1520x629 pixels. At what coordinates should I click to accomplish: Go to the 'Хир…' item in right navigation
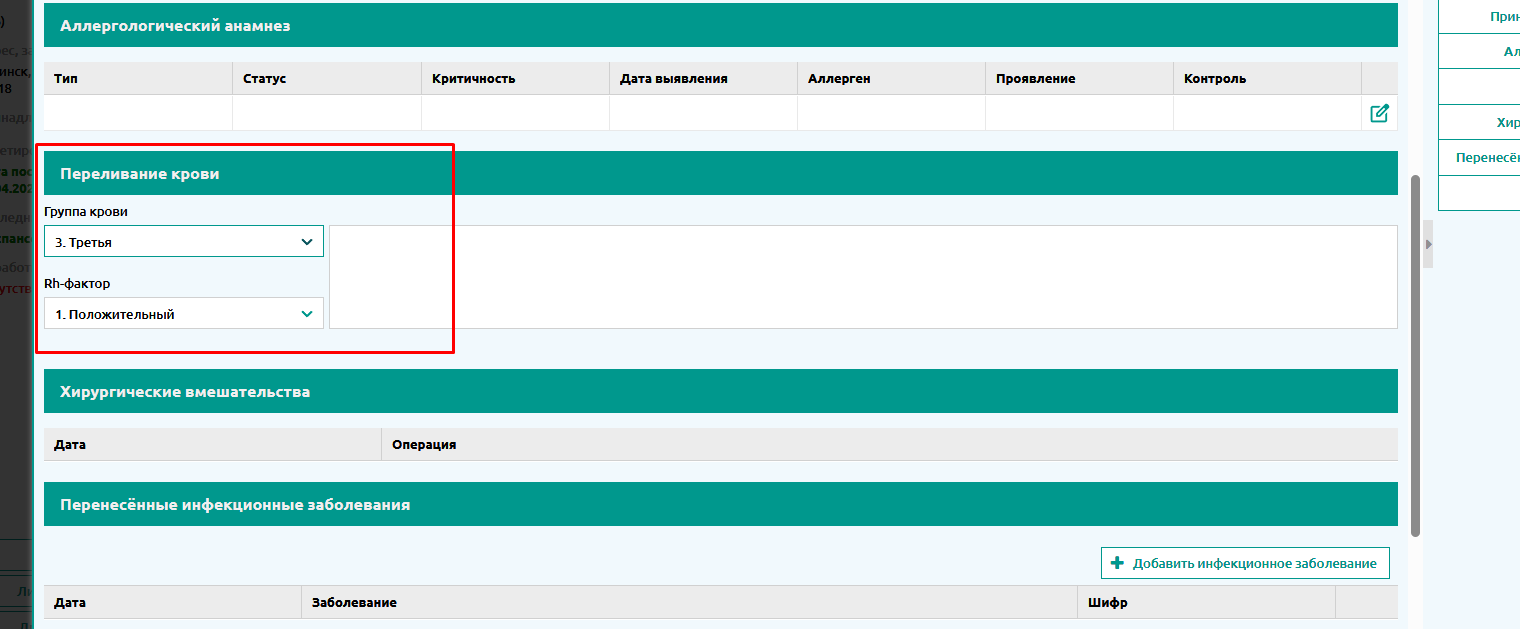coord(1506,122)
